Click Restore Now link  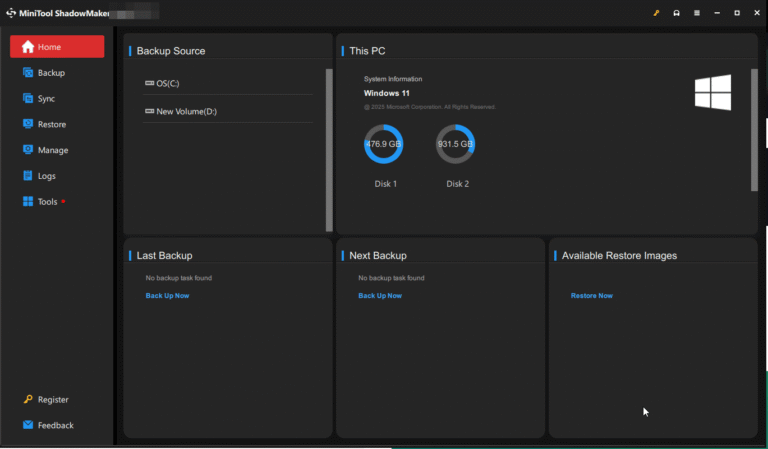592,296
